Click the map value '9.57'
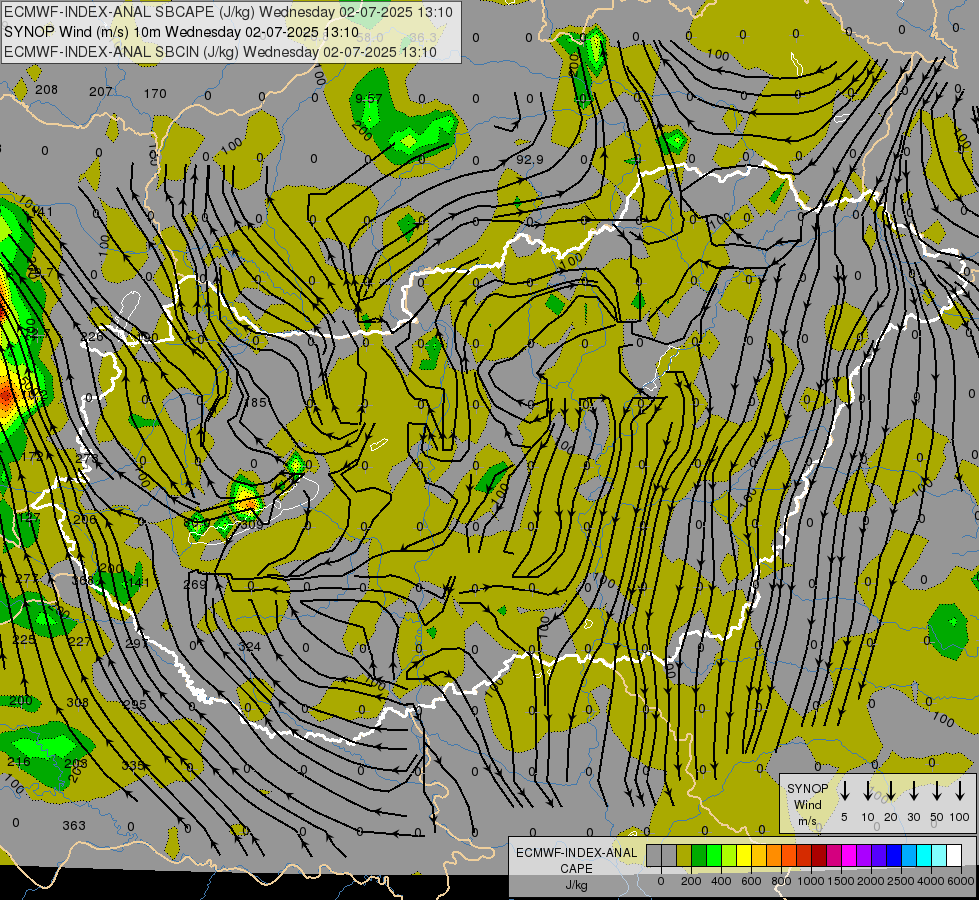The height and width of the screenshot is (900, 979). (x=368, y=99)
